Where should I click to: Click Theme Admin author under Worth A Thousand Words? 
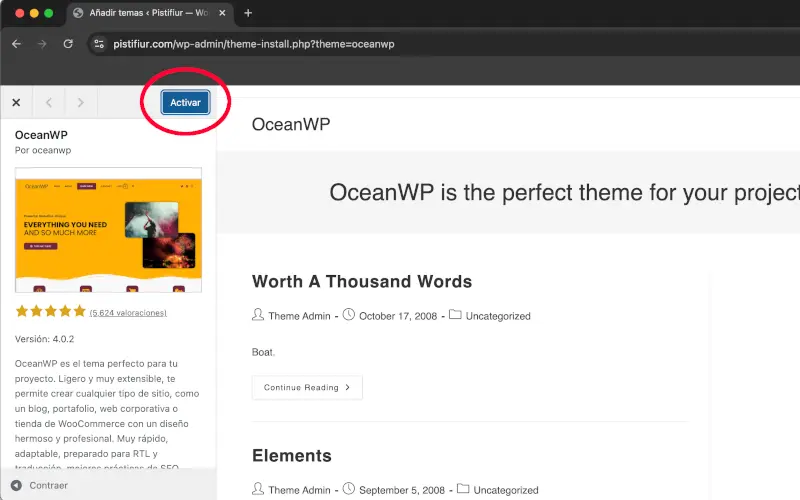tap(299, 316)
